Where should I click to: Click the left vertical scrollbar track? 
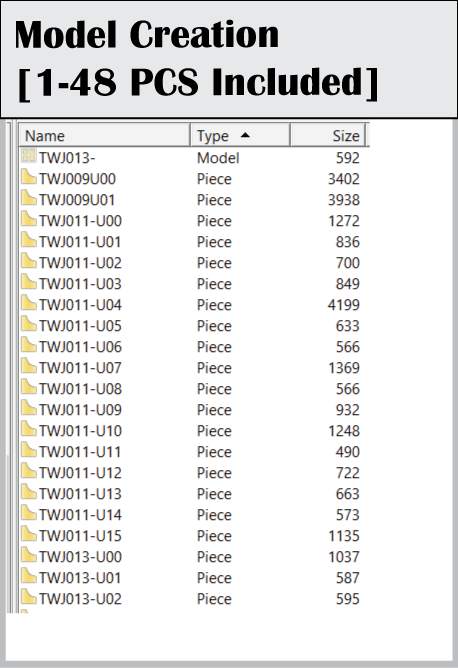pos(11,366)
